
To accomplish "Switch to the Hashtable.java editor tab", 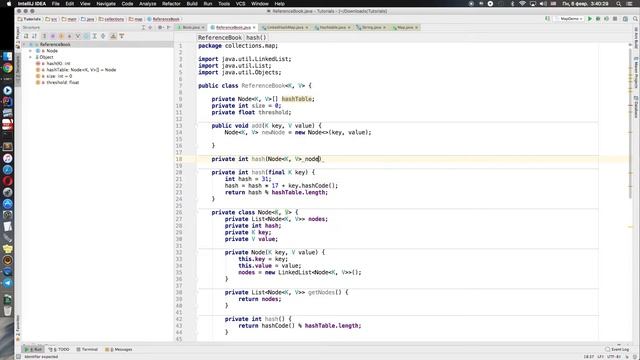I will pos(333,27).
